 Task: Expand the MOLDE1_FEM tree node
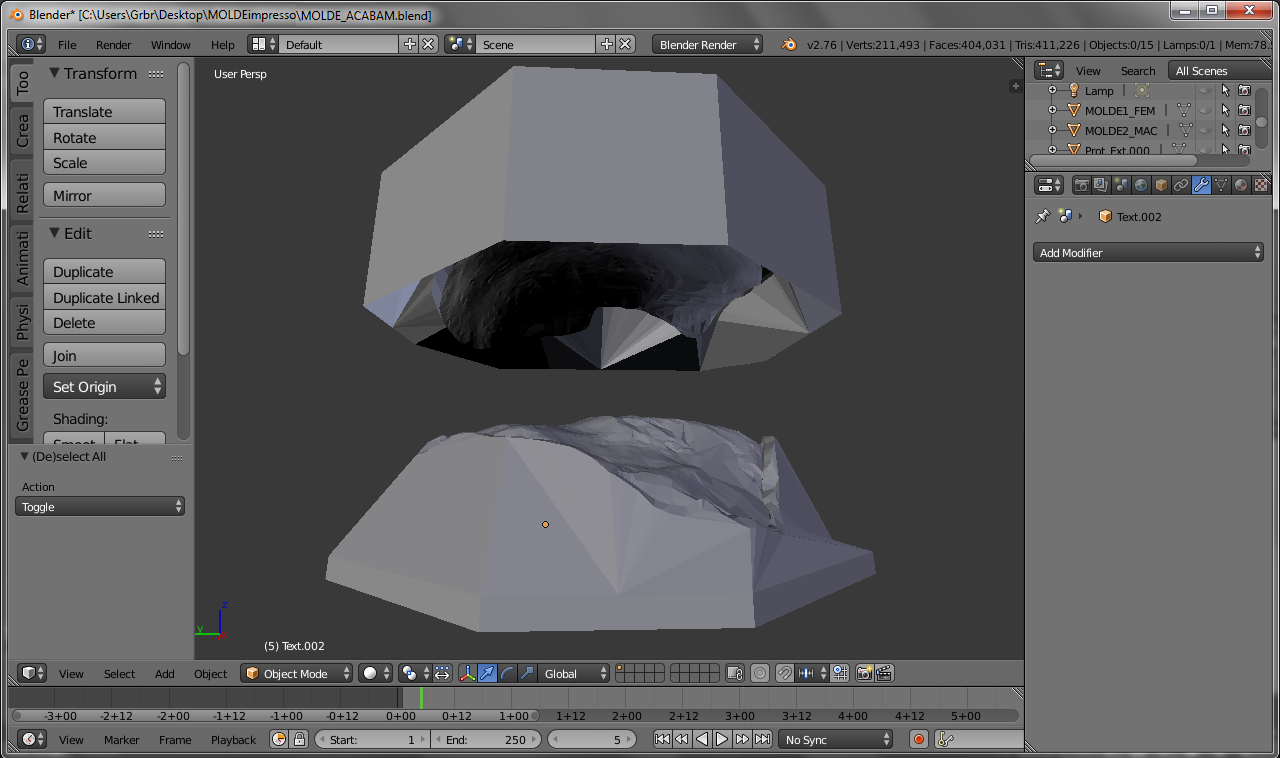coord(1052,110)
